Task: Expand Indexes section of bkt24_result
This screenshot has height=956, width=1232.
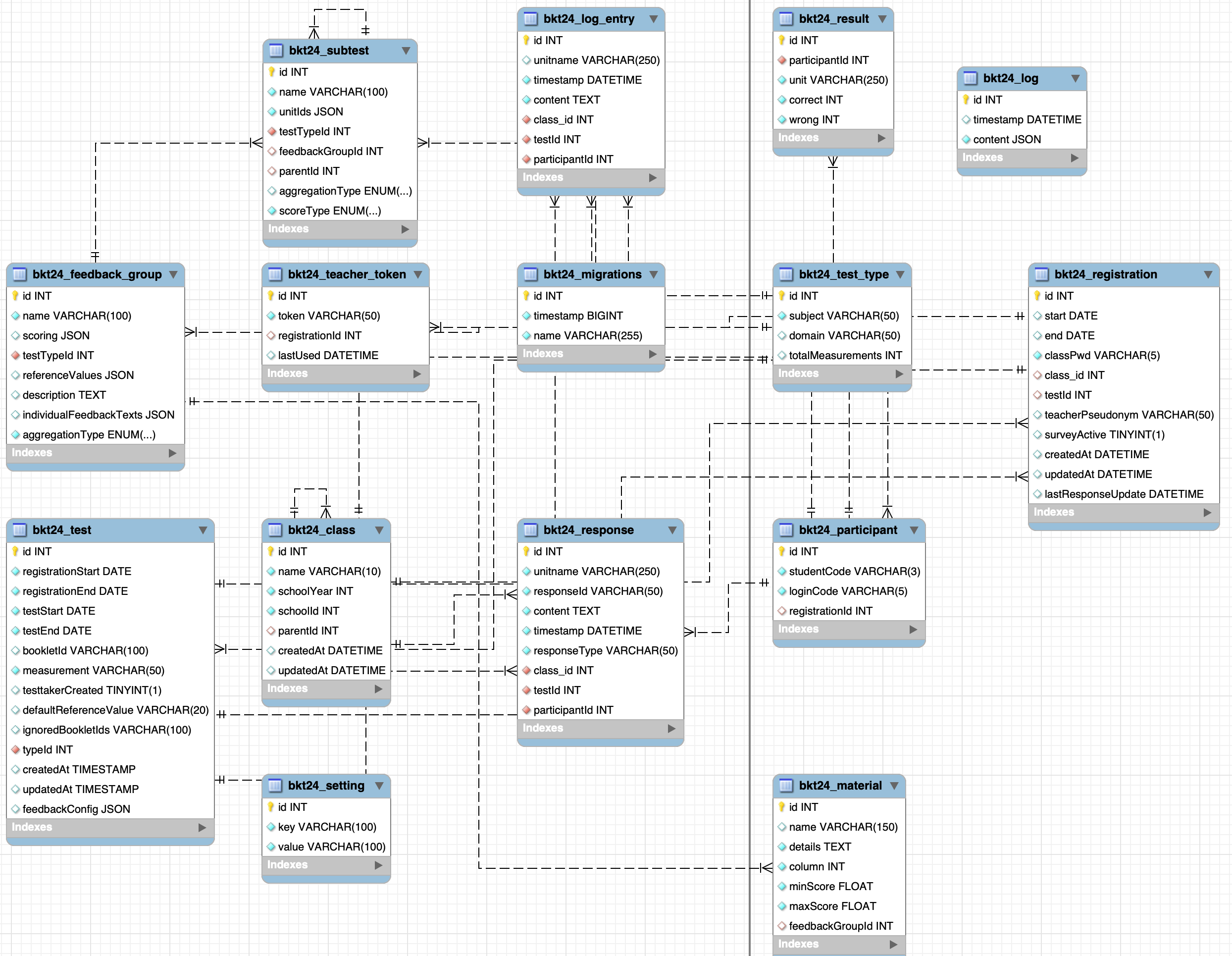Action: (882, 138)
